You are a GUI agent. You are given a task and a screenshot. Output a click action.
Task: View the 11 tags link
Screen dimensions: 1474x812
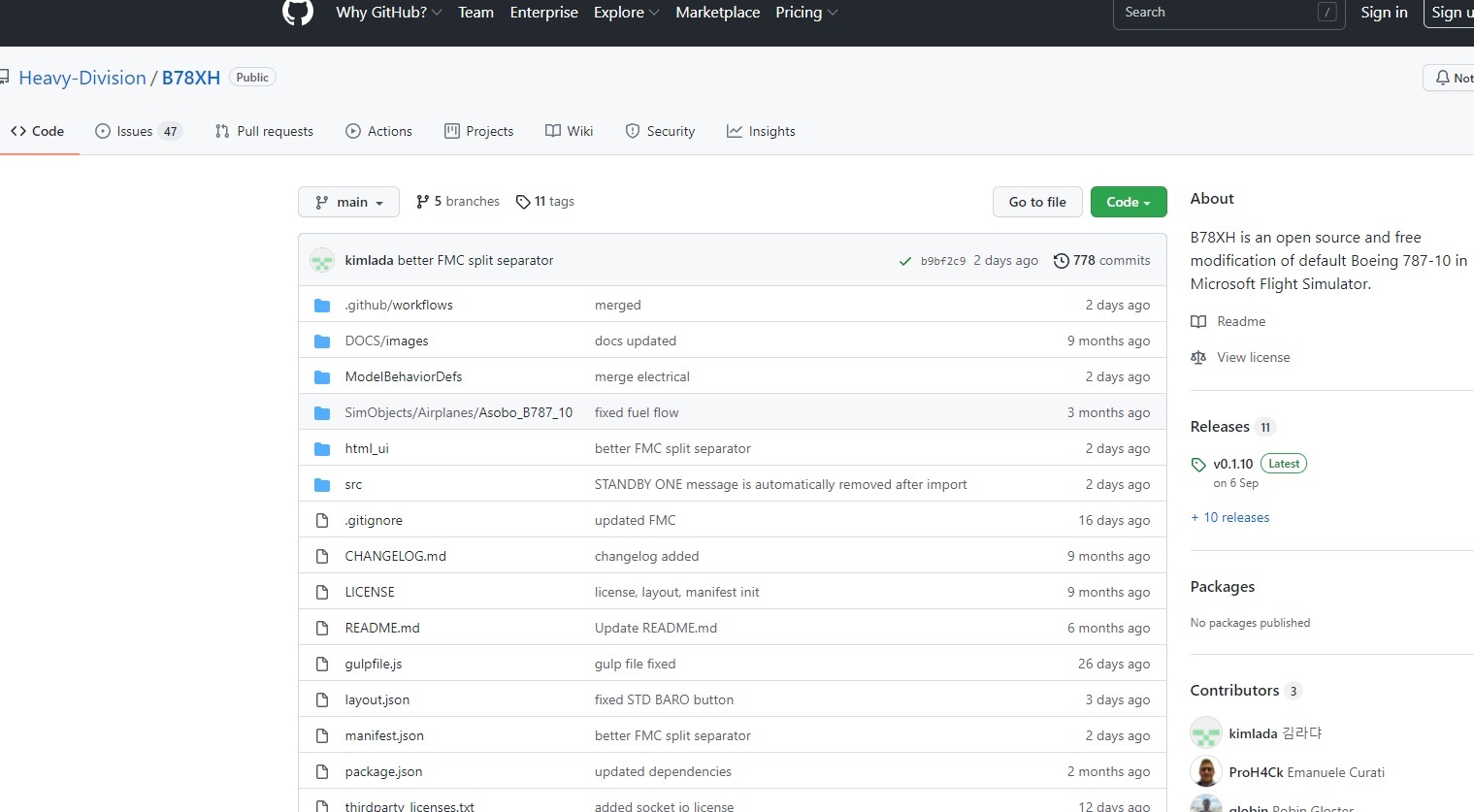coord(545,202)
